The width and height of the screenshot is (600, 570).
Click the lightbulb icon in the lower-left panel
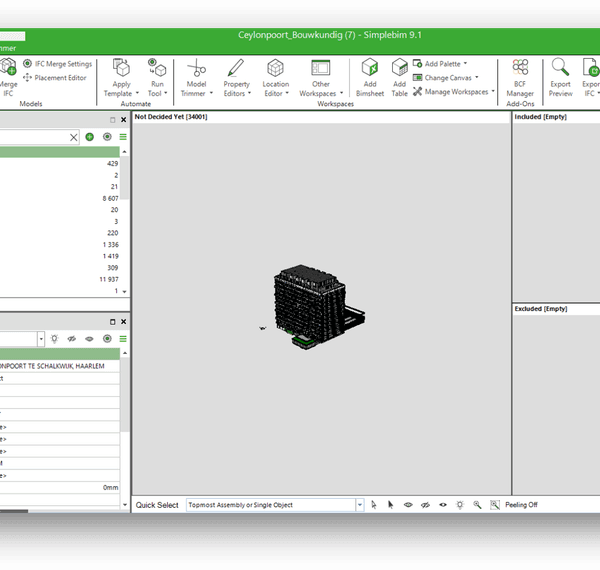pos(55,339)
